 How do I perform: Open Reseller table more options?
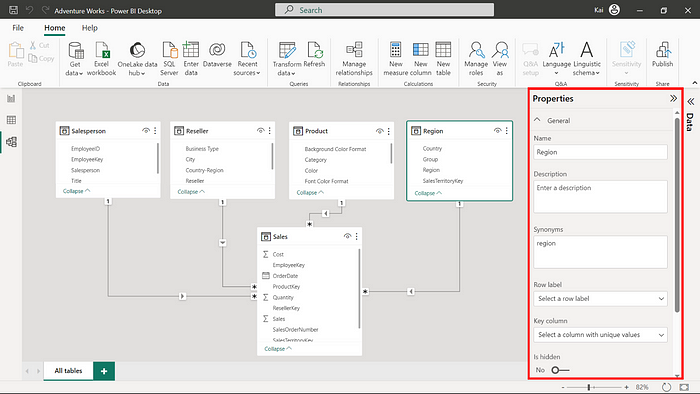[x=269, y=131]
